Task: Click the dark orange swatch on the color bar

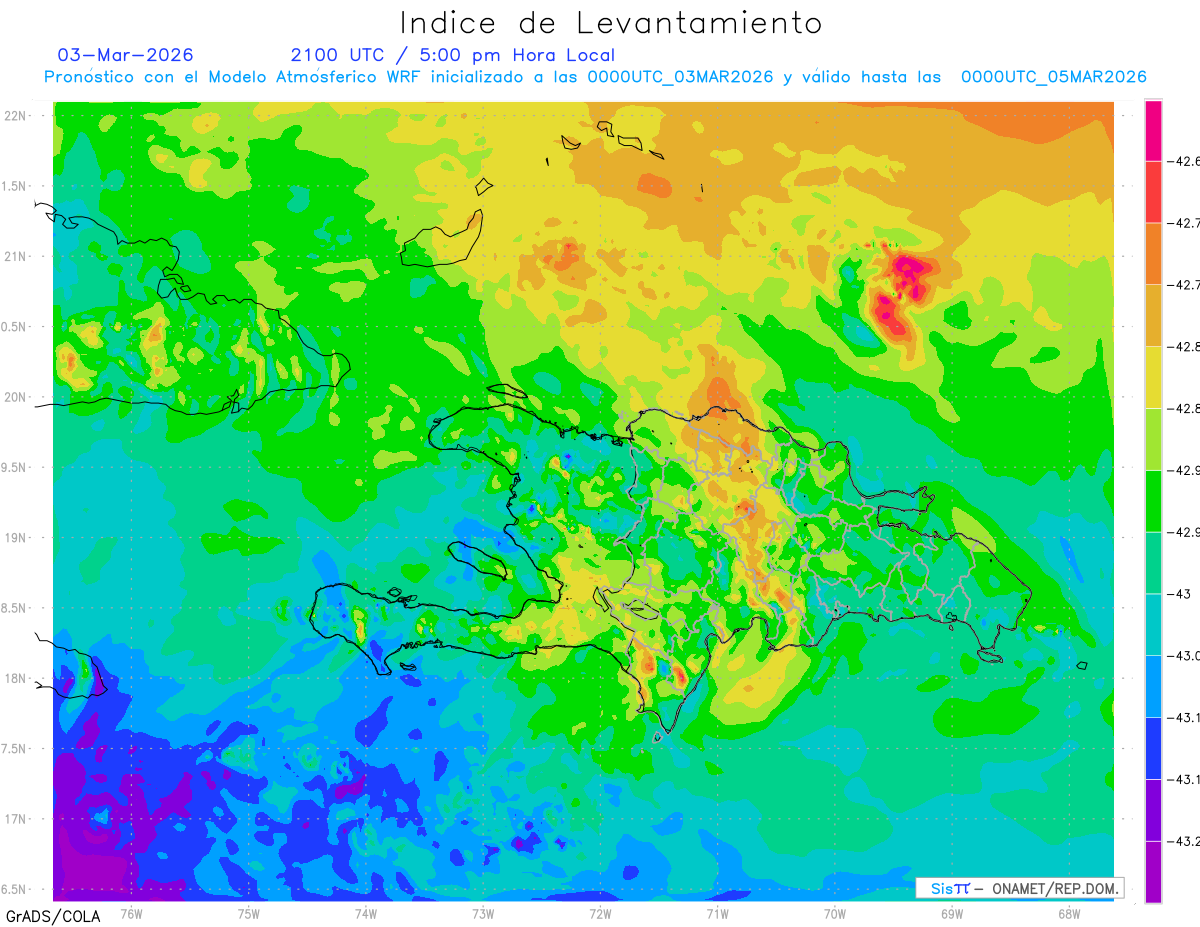Action: pyautogui.click(x=1153, y=254)
